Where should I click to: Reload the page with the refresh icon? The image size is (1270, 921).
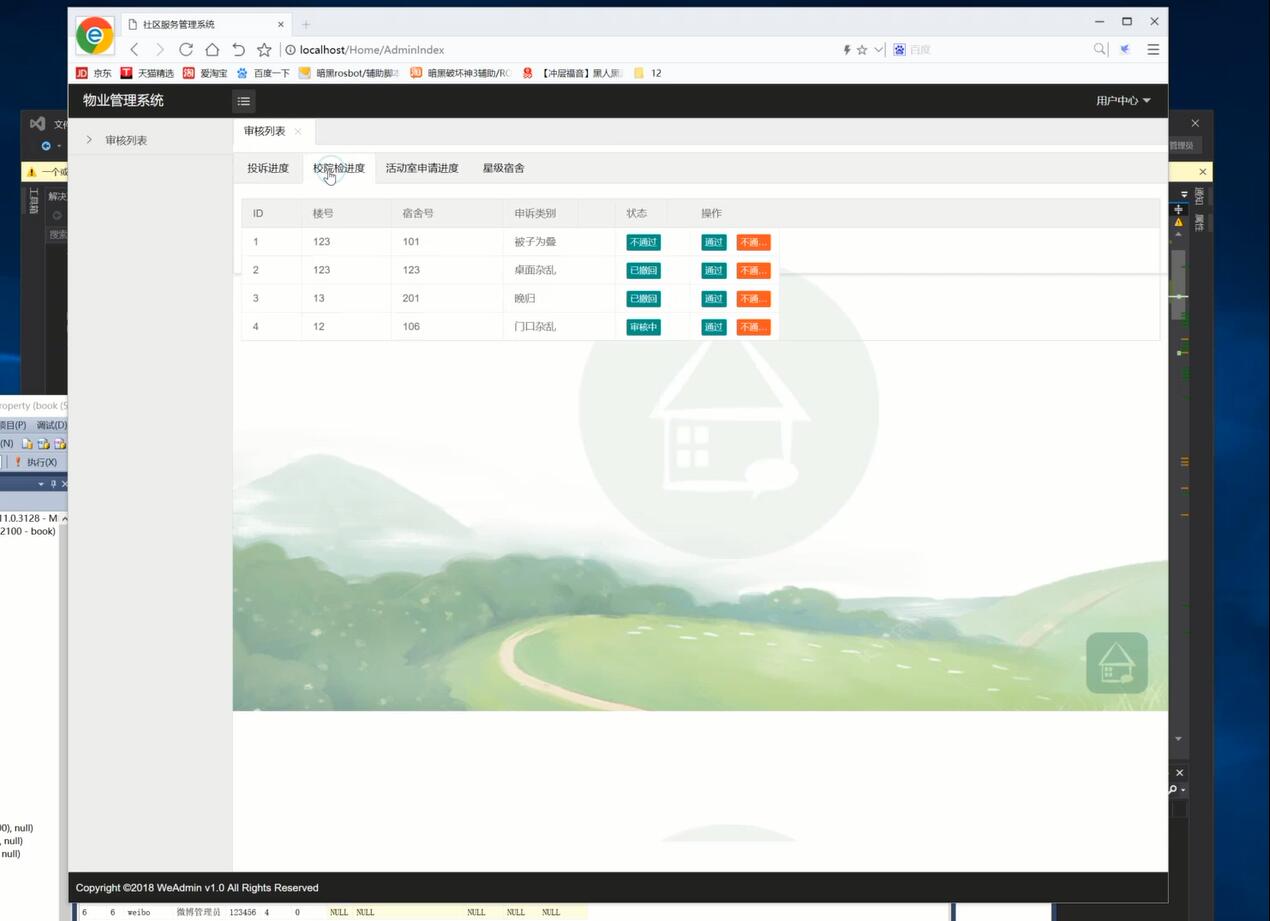click(186, 50)
